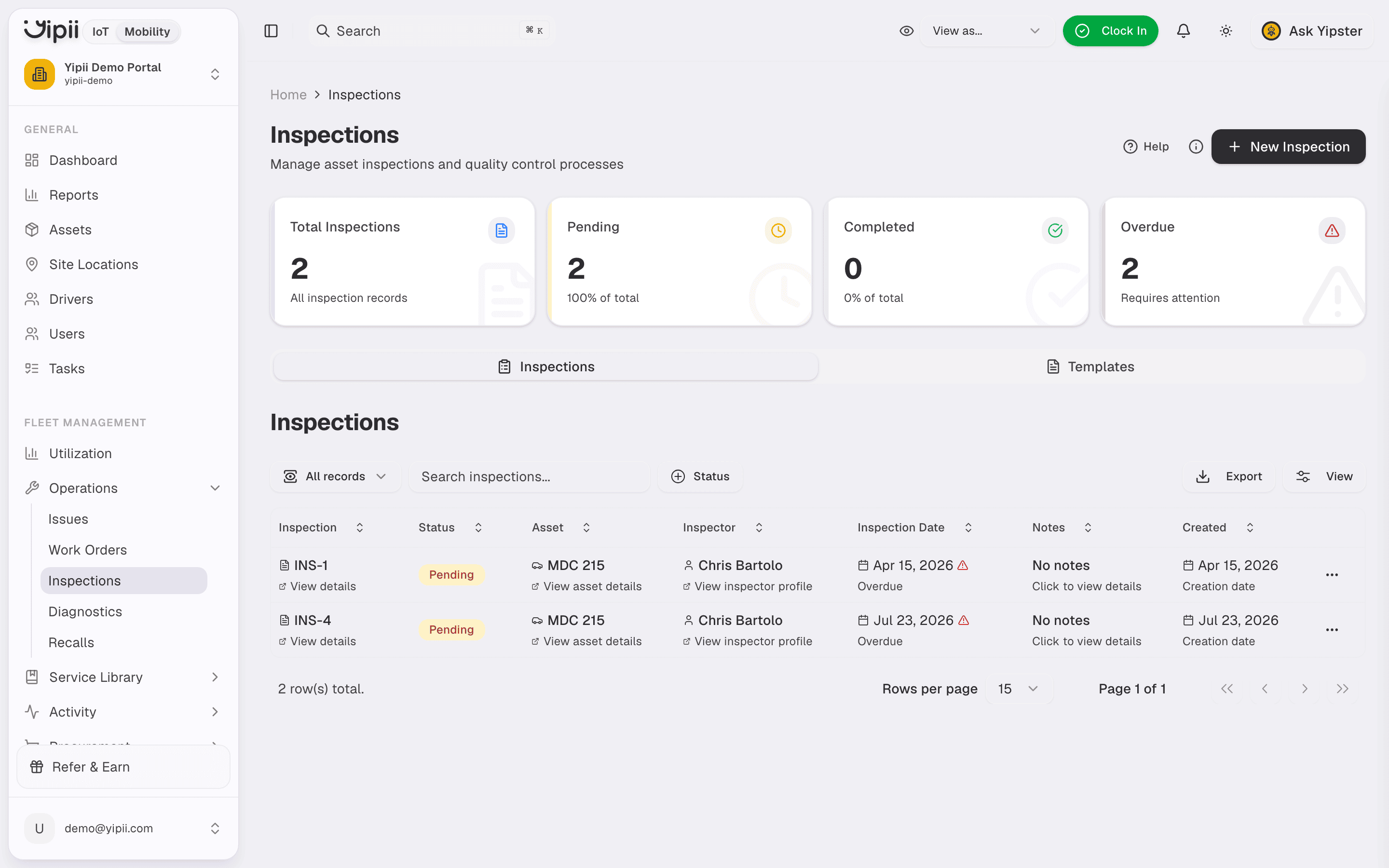Toggle light/dark theme sun icon
Screen dimensions: 1389x868
pyautogui.click(x=1226, y=31)
